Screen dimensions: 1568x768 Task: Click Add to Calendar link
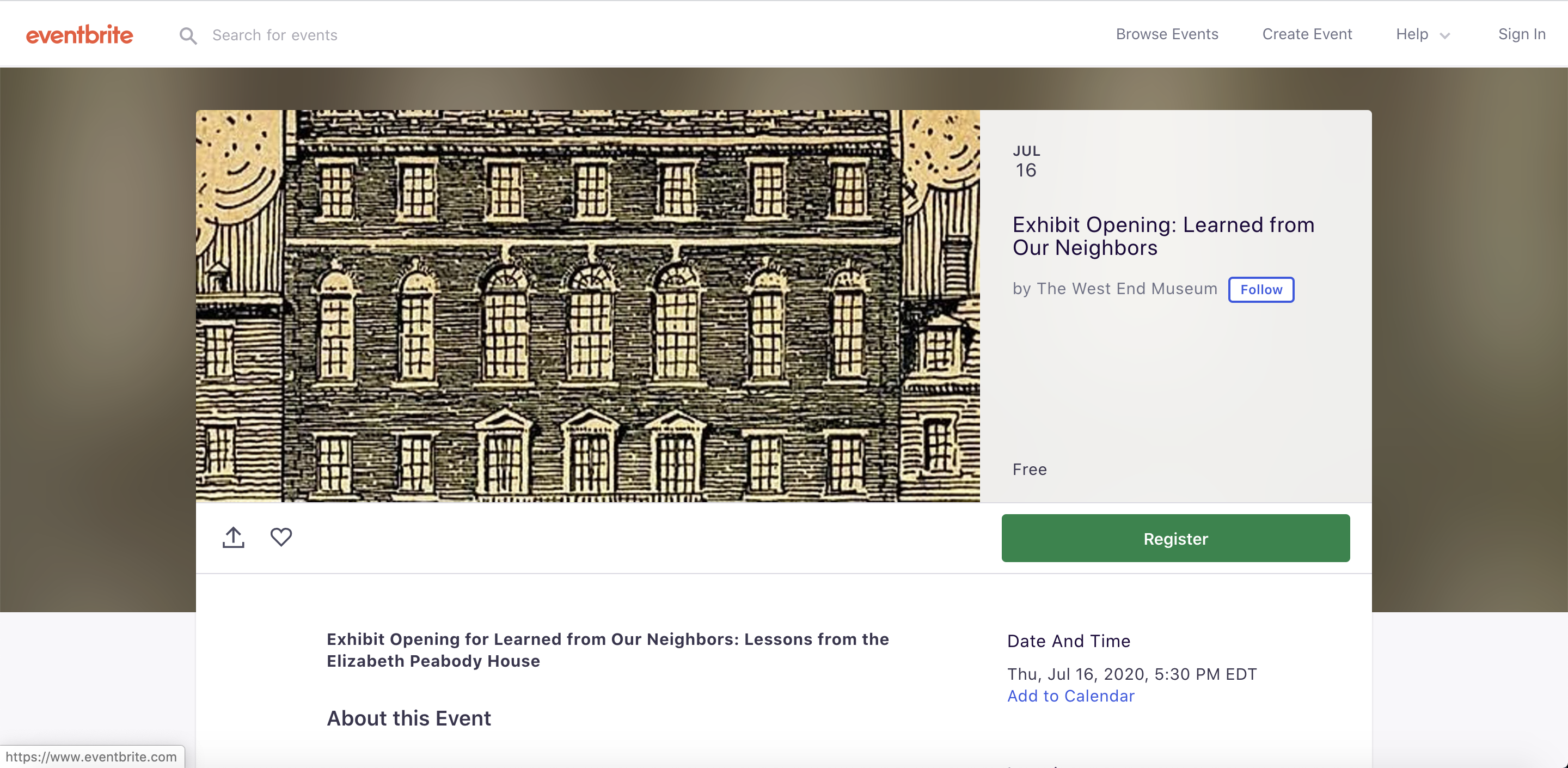click(1070, 696)
